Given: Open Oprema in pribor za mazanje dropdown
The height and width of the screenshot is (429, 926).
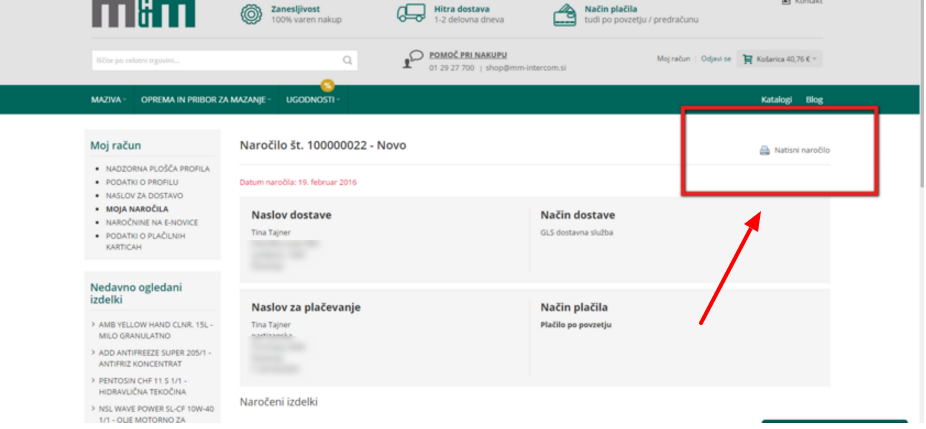Looking at the screenshot, I should point(206,100).
